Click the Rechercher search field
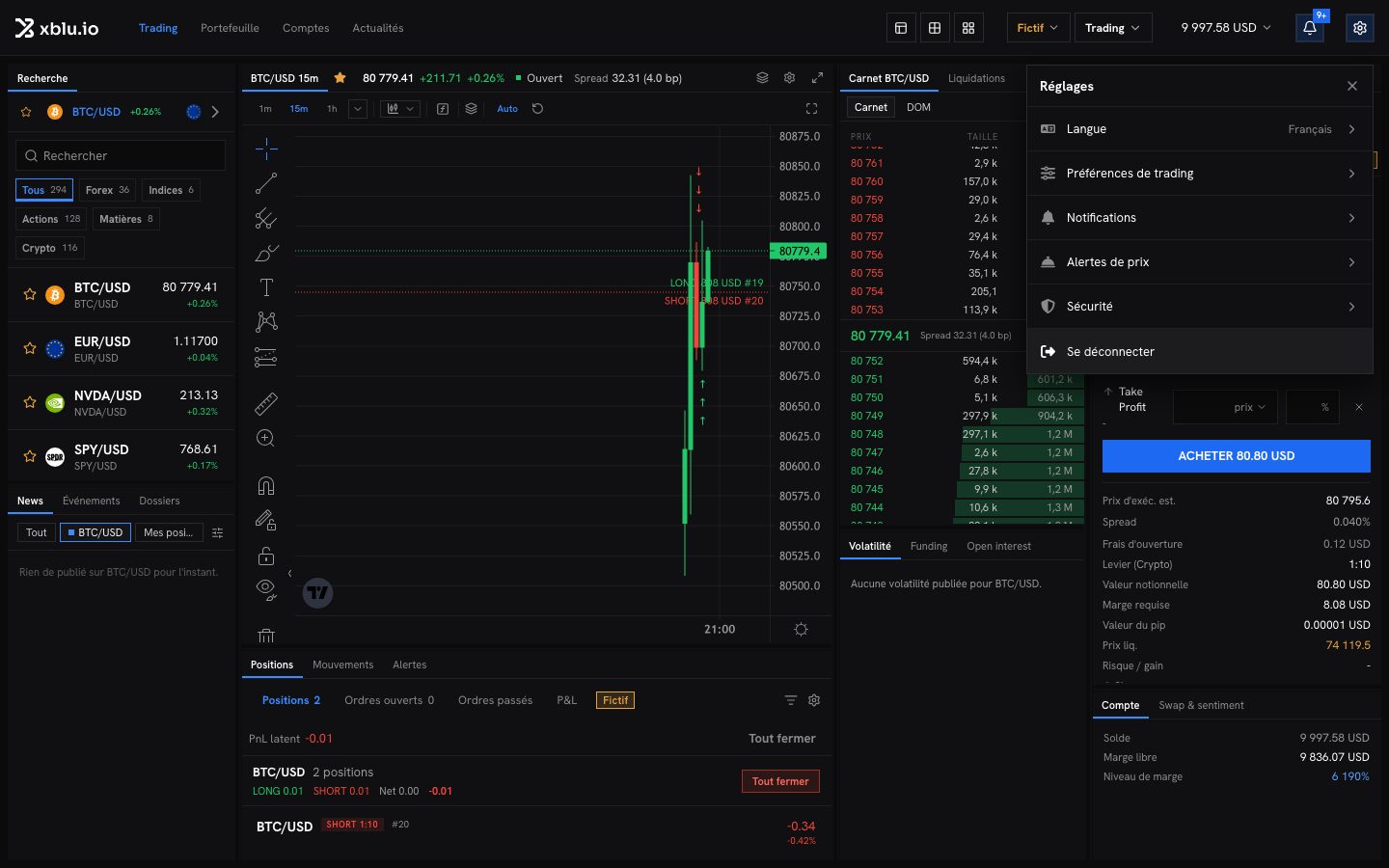The height and width of the screenshot is (868, 1389). tap(121, 155)
